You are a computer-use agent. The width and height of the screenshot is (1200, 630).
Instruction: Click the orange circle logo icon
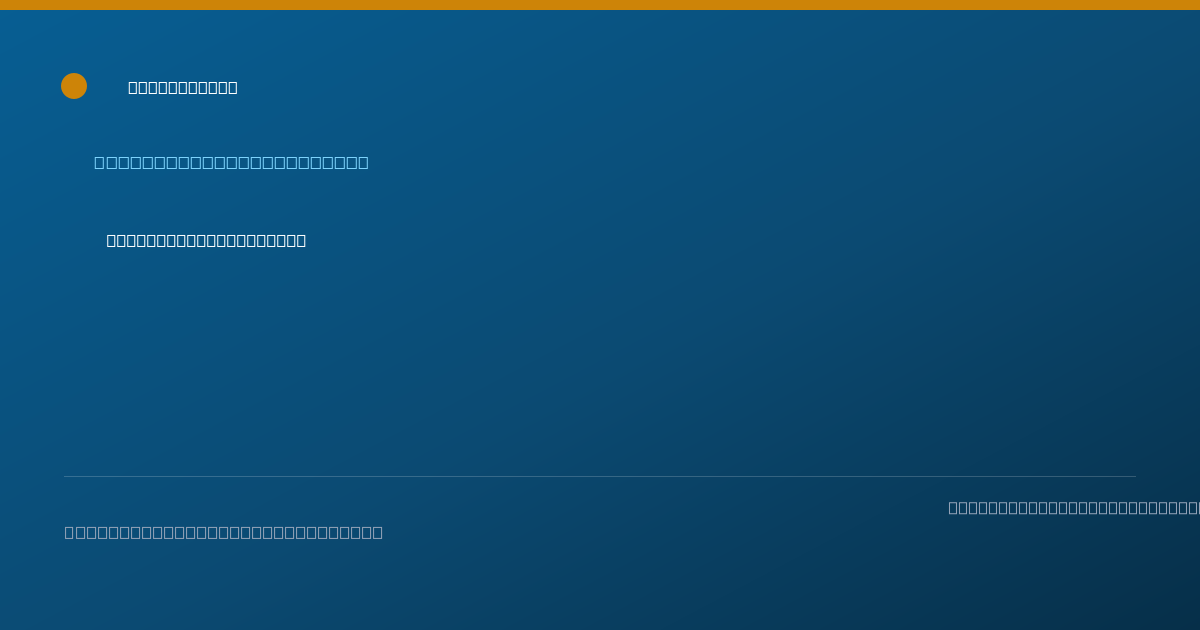74,86
